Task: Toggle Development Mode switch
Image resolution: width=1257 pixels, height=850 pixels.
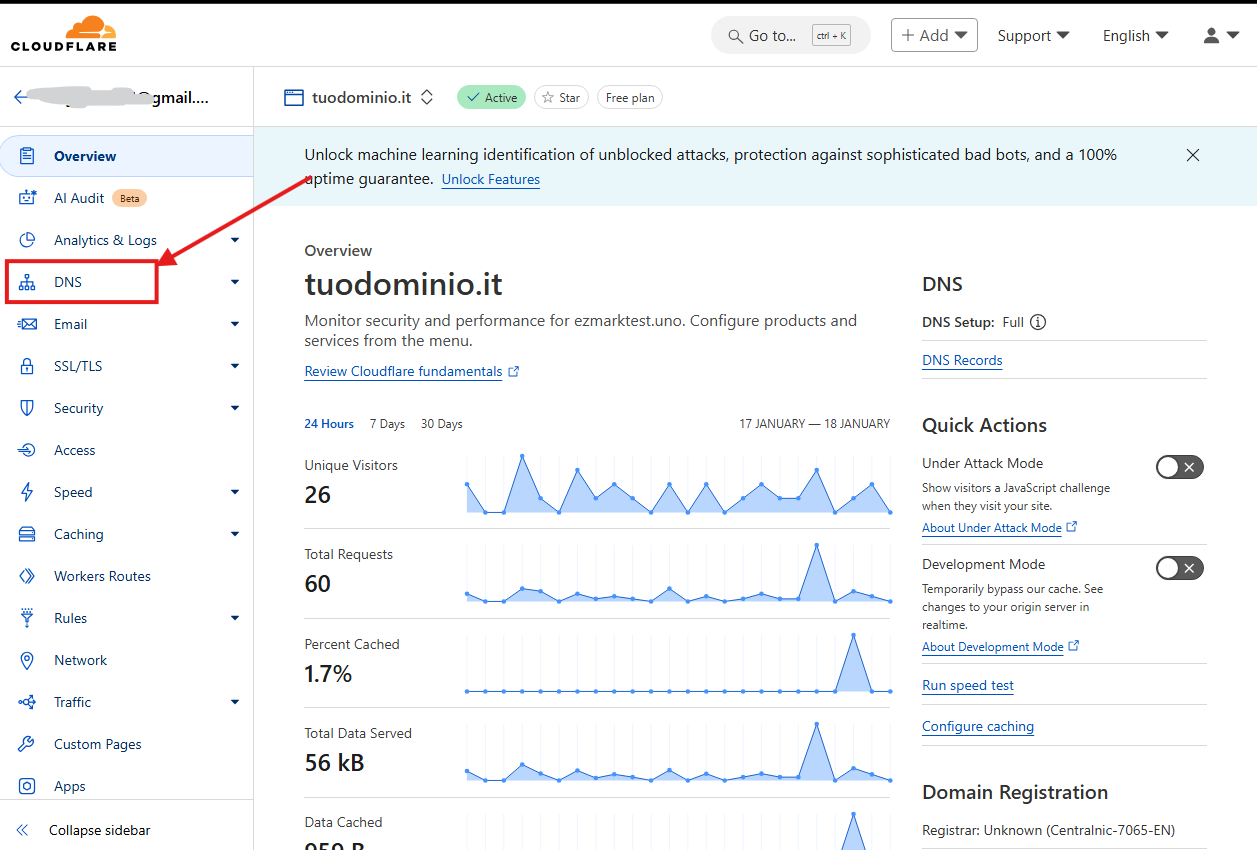Action: click(x=1179, y=568)
